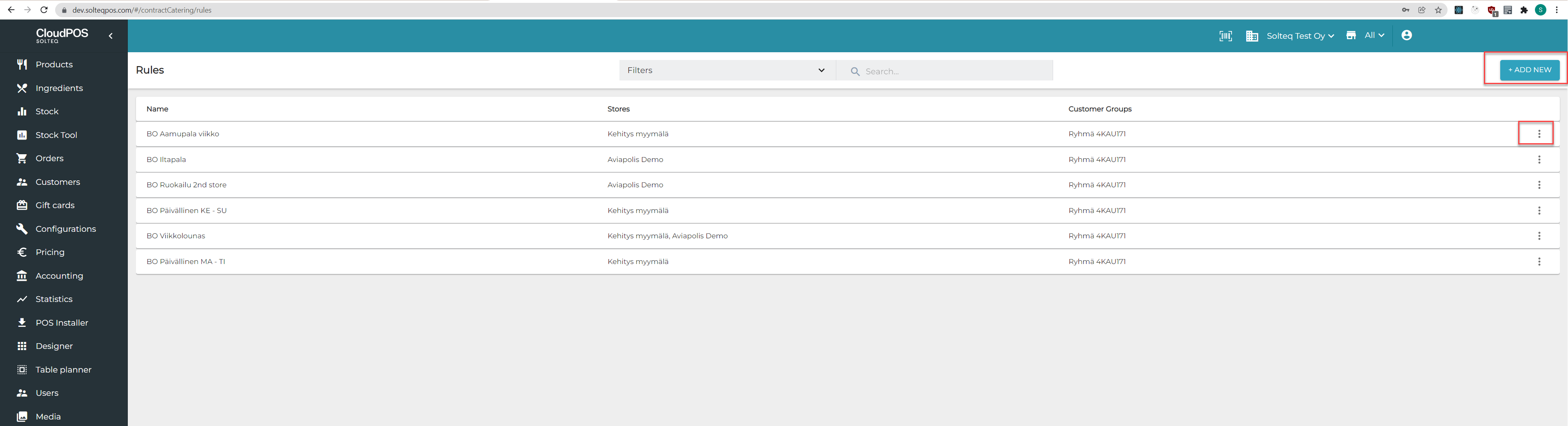Open browser extensions puzzle icon

coord(1523,10)
